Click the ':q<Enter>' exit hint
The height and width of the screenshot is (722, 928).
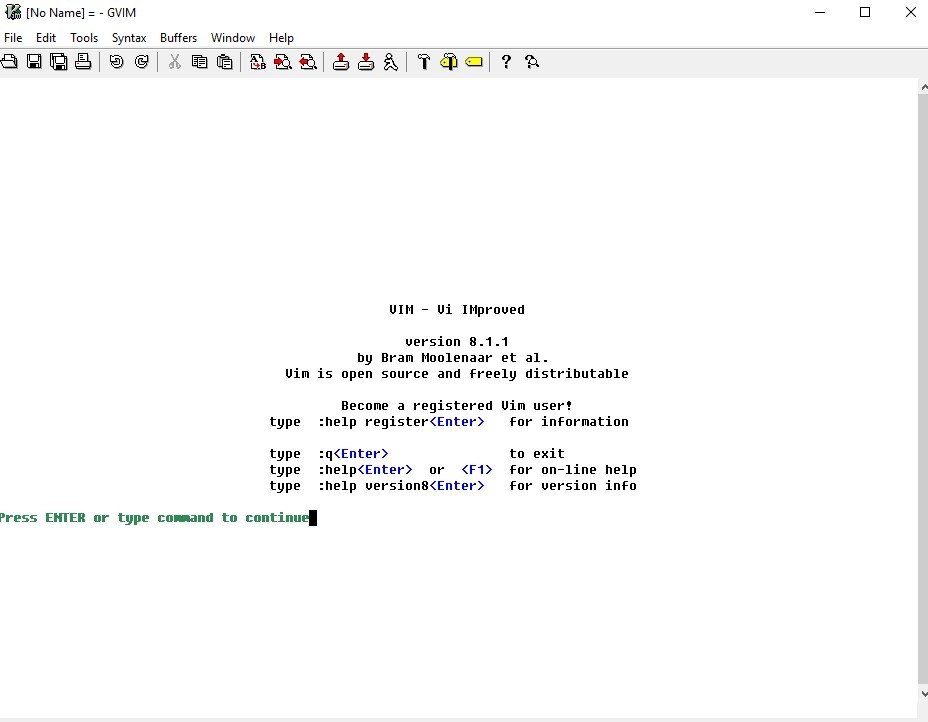(353, 453)
